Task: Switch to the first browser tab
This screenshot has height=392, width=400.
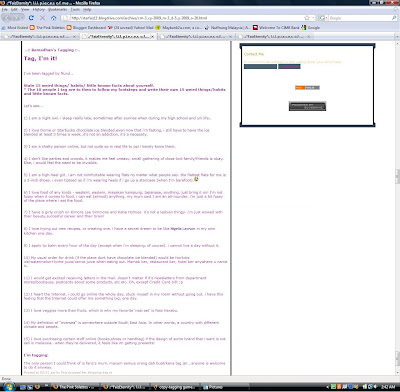Action: 39,36
